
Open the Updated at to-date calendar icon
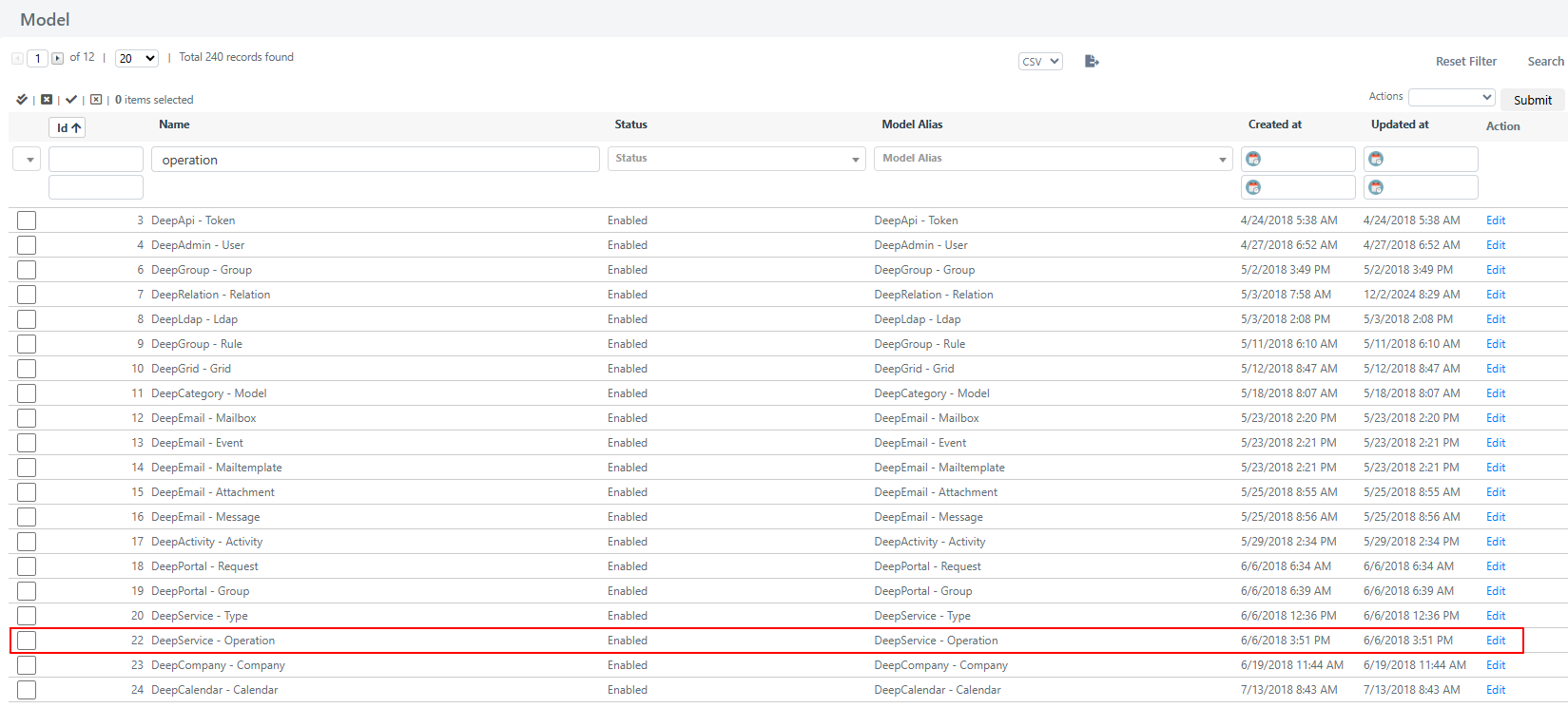(1376, 187)
